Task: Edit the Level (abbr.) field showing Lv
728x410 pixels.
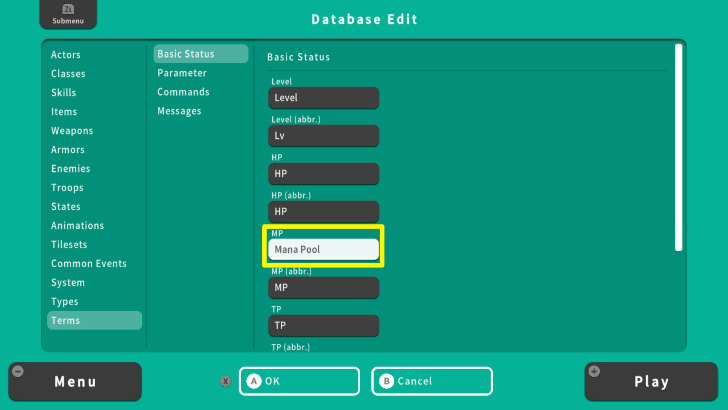Action: pyautogui.click(x=324, y=136)
